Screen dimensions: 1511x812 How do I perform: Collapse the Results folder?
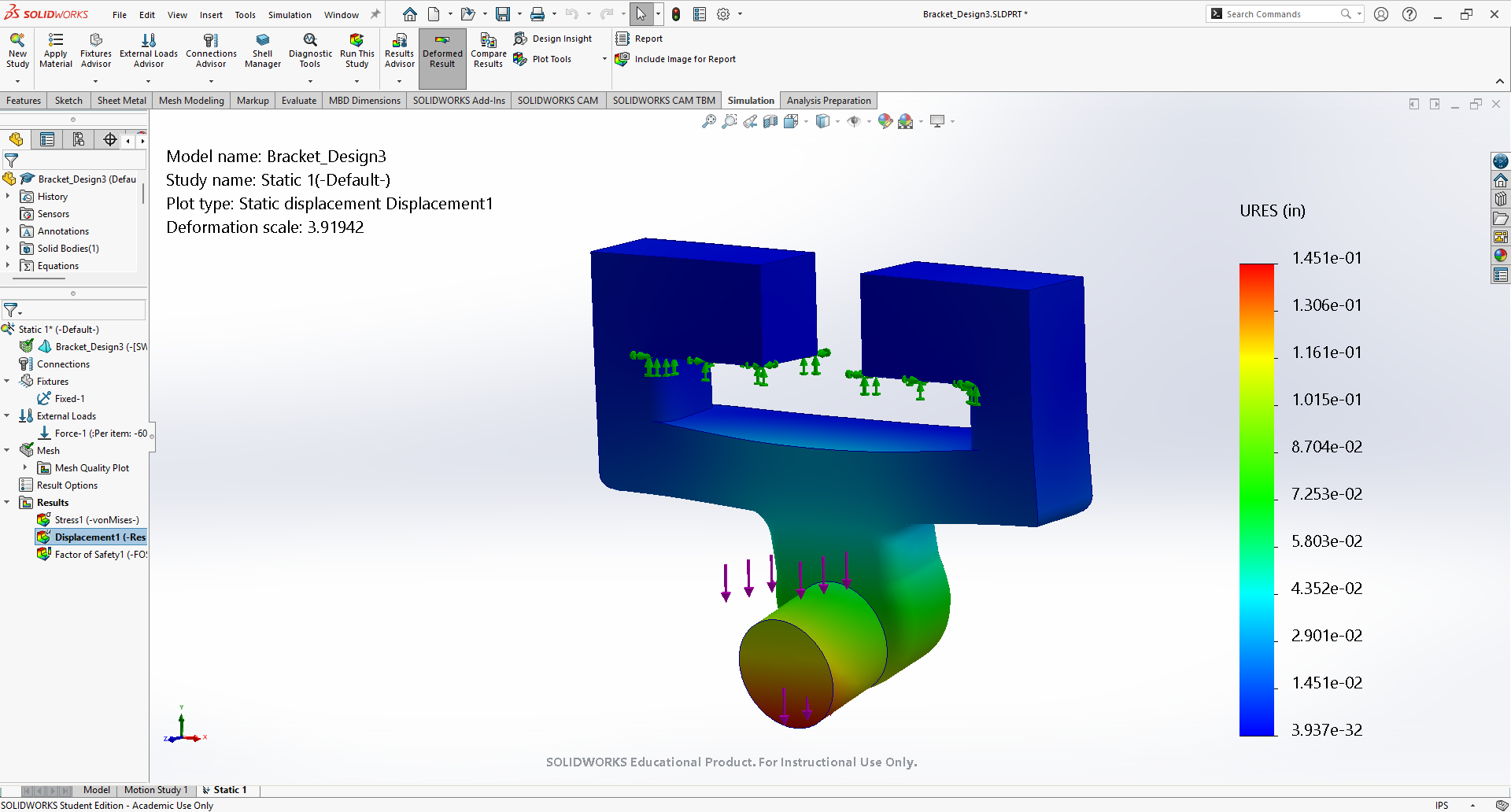(7, 502)
